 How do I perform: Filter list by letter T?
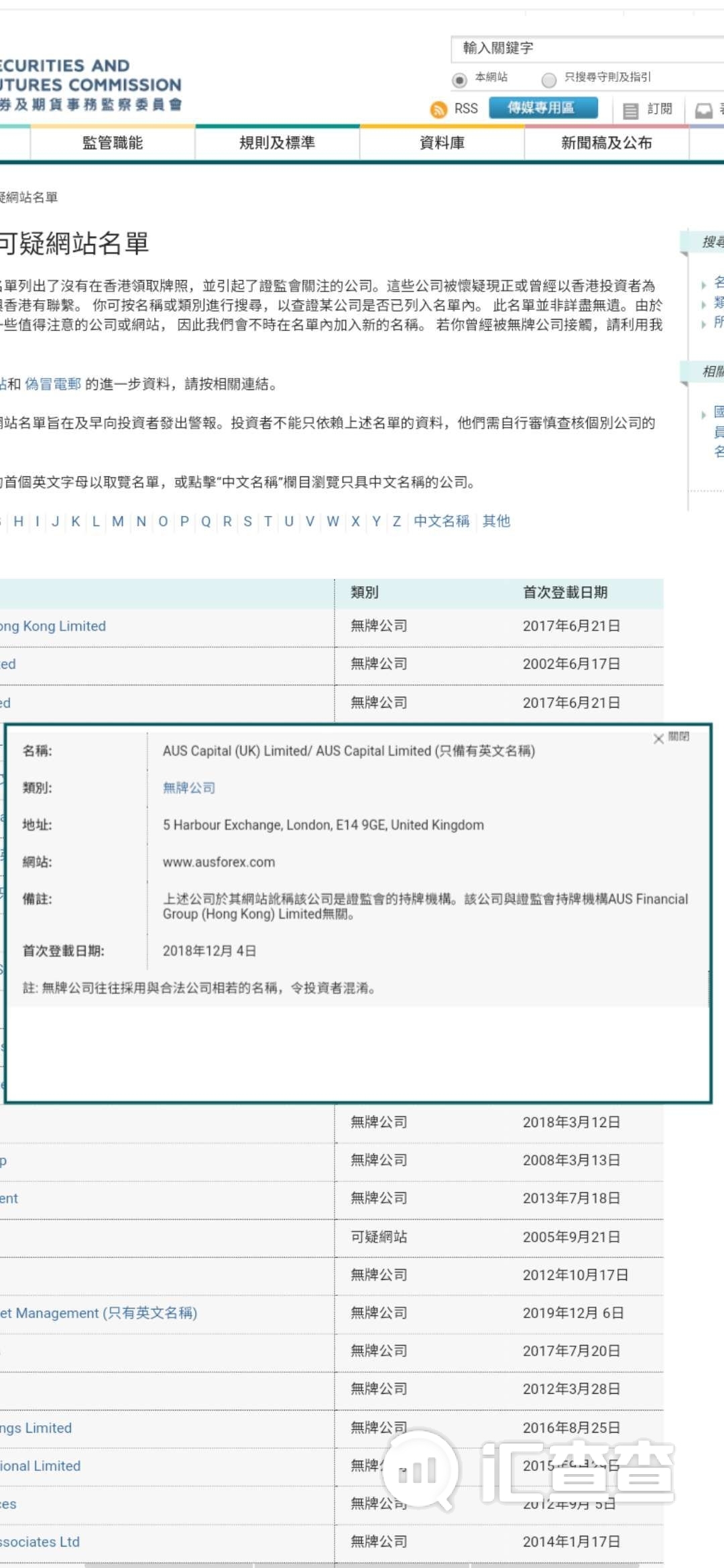(x=268, y=521)
